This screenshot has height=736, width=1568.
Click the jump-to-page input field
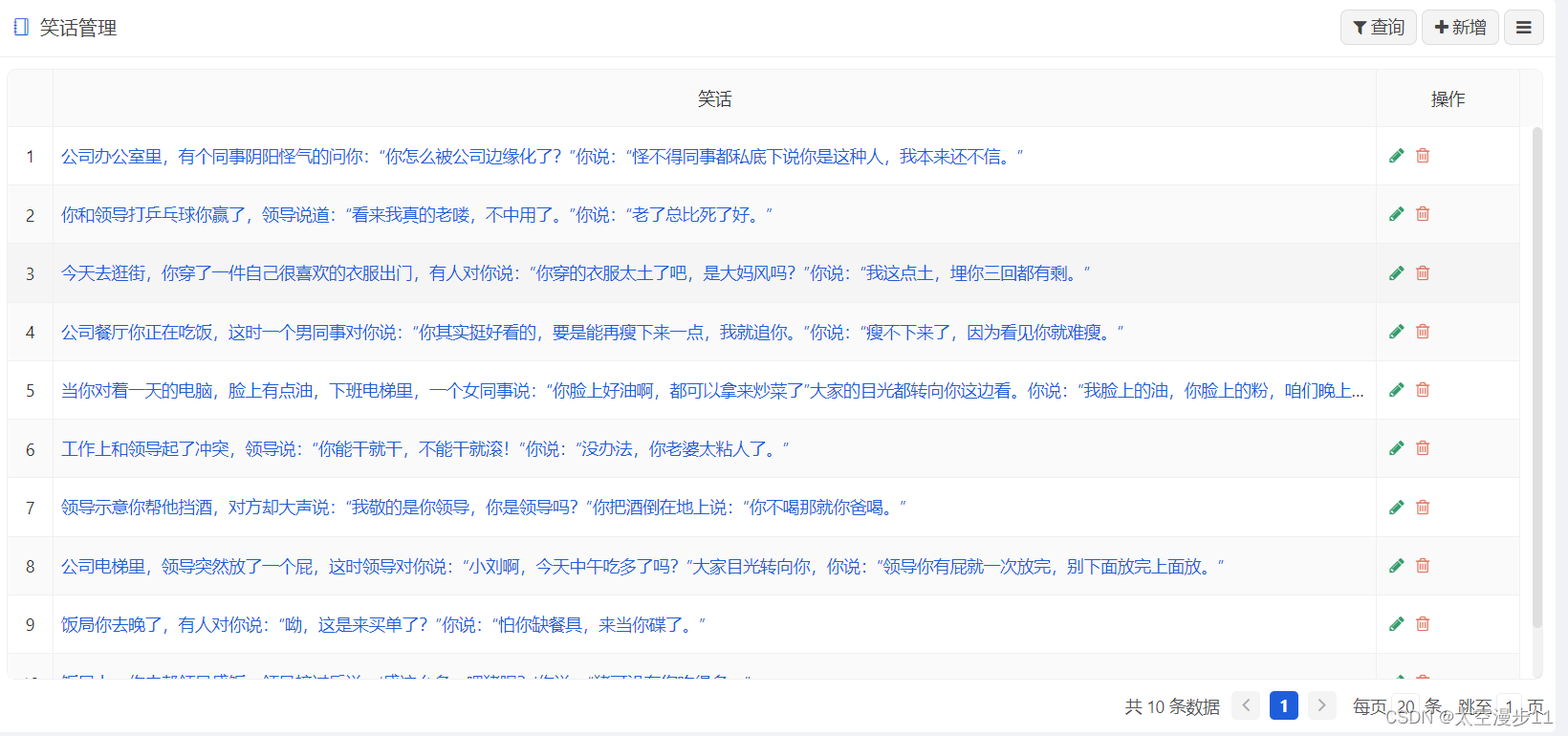click(1509, 706)
